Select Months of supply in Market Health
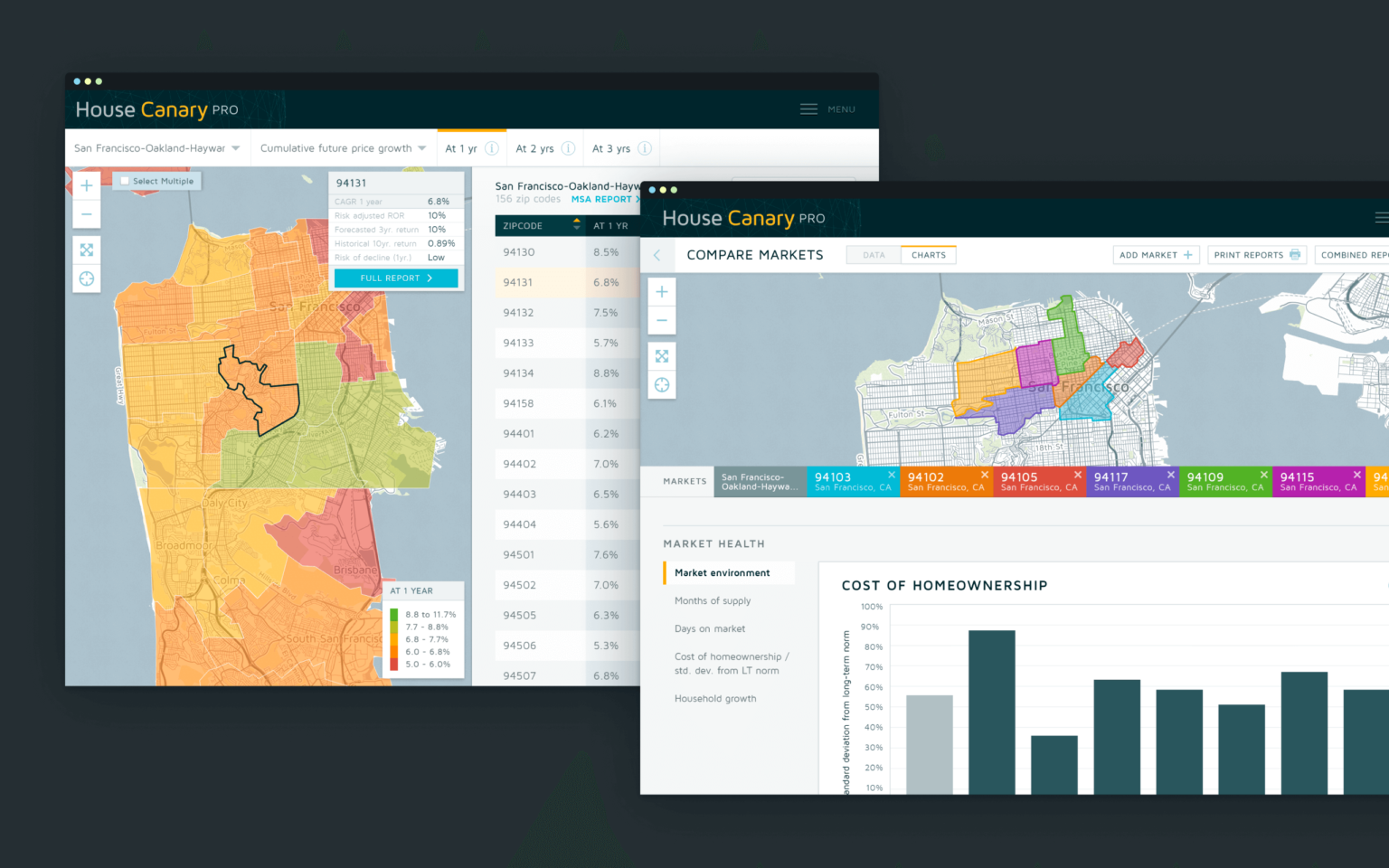 713,601
